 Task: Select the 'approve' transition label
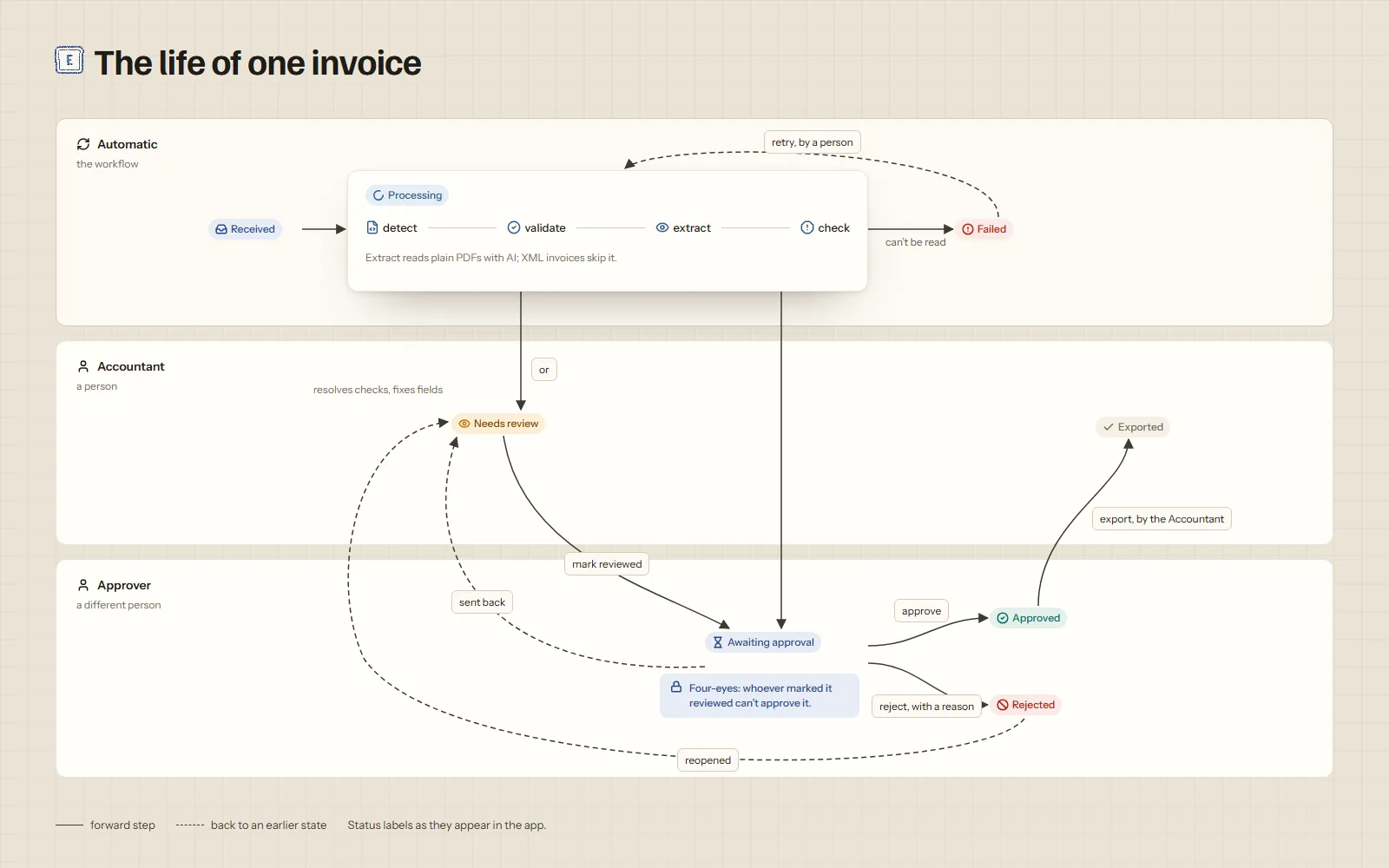[x=921, y=611]
